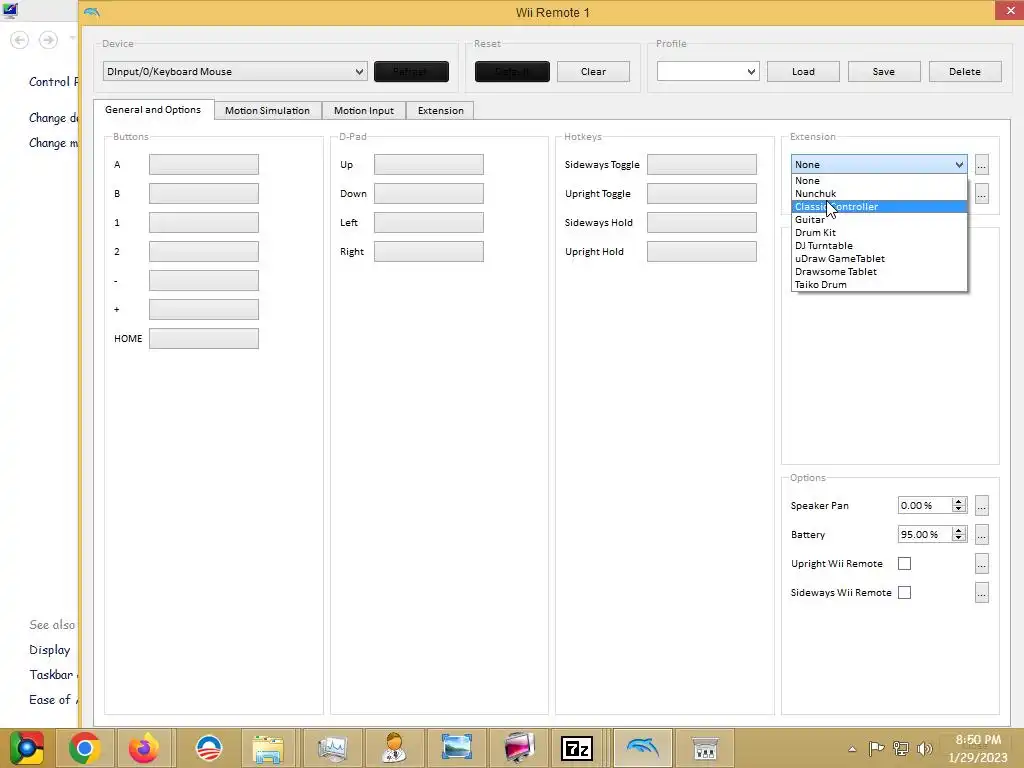Open the activity monitor graph taskbar icon
The width and height of the screenshot is (1024, 768).
point(332,748)
